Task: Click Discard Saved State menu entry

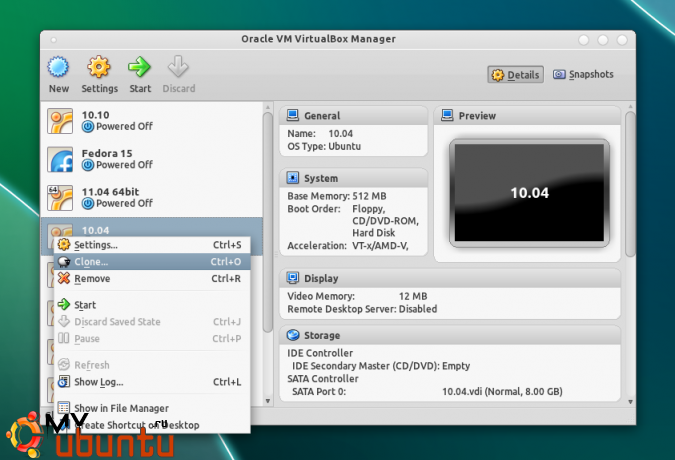Action: 152,321
